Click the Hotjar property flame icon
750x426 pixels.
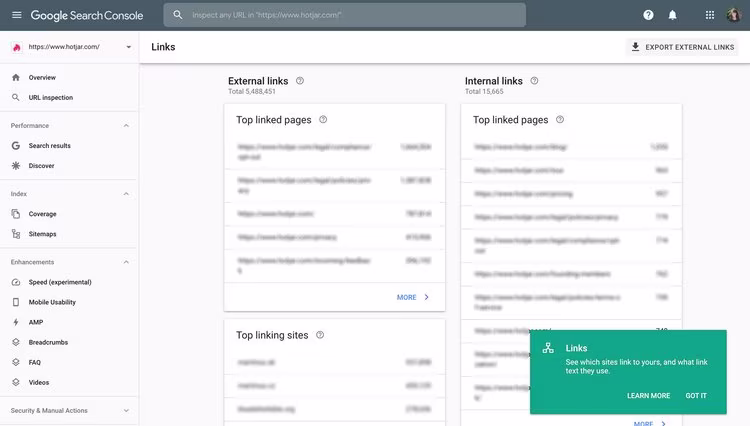pos(17,47)
